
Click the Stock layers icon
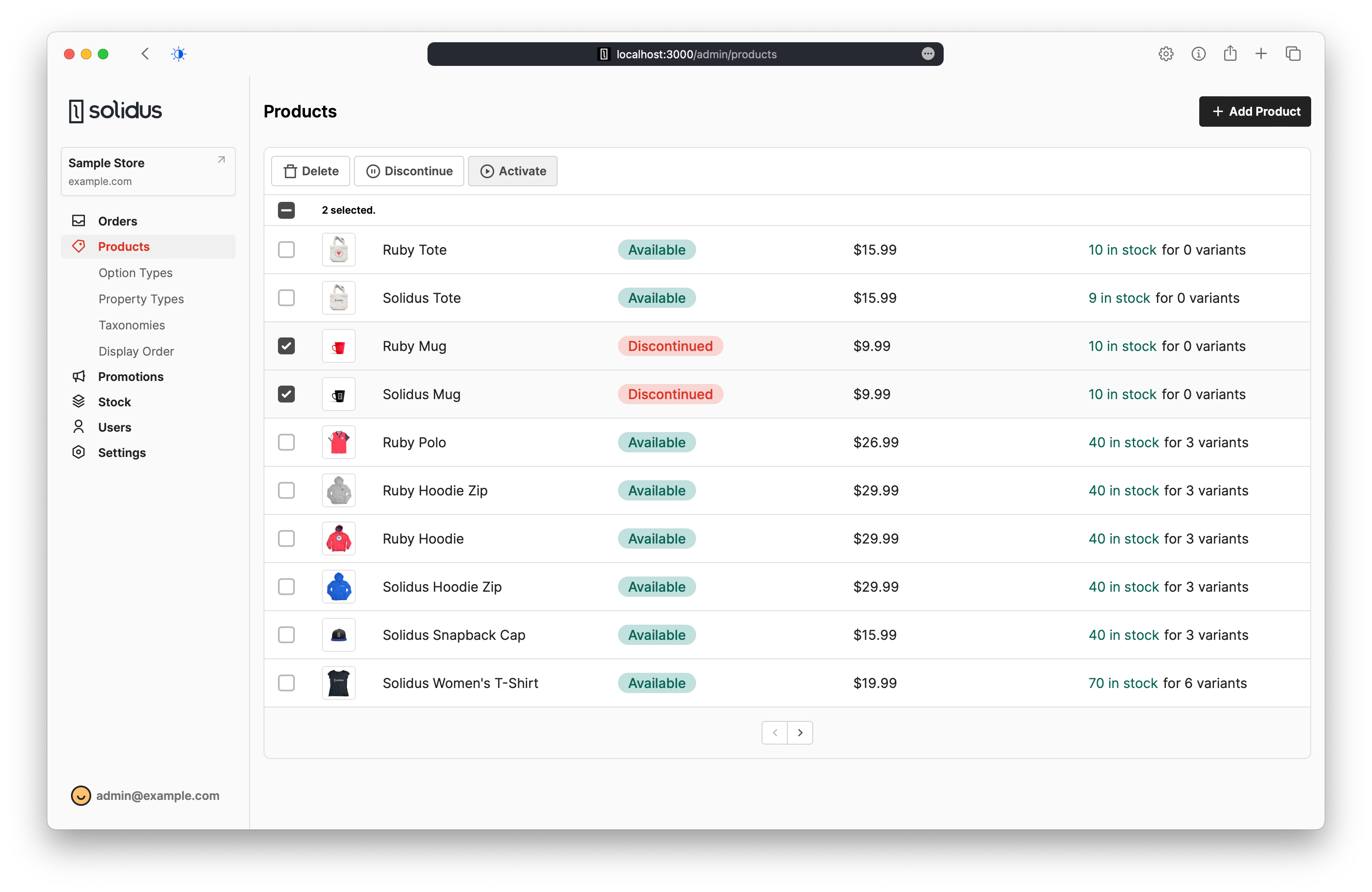coord(79,402)
